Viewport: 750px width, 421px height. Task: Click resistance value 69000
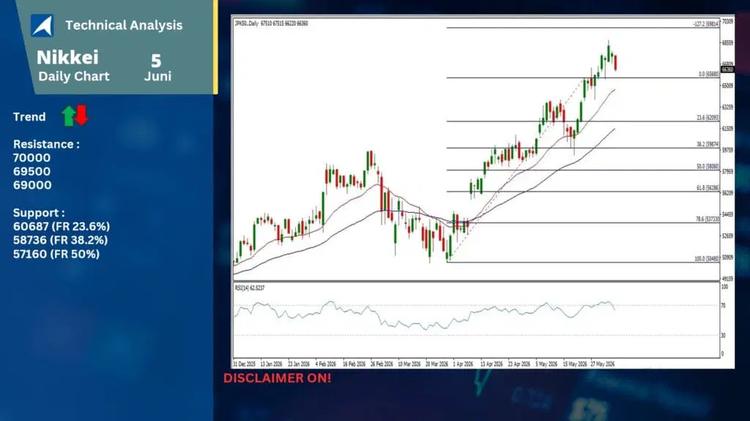coord(32,185)
